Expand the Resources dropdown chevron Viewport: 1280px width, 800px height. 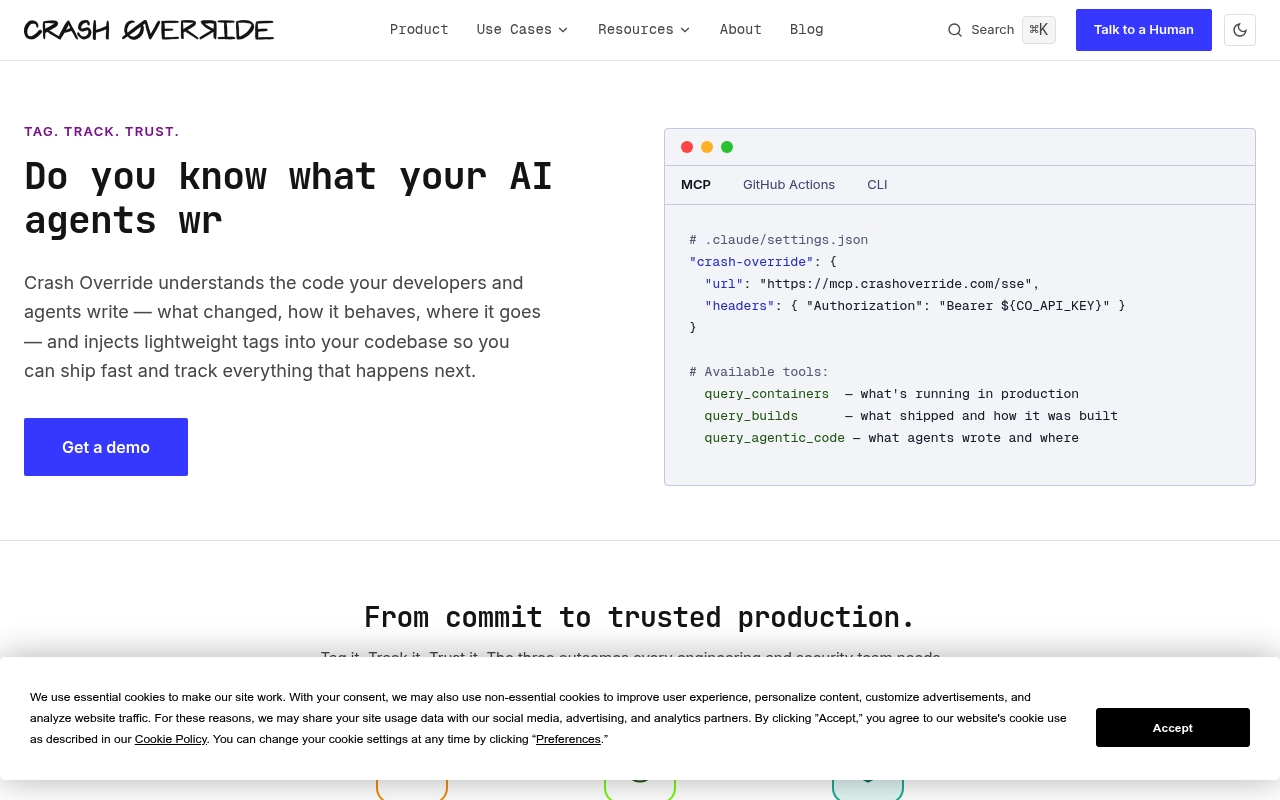(x=685, y=30)
